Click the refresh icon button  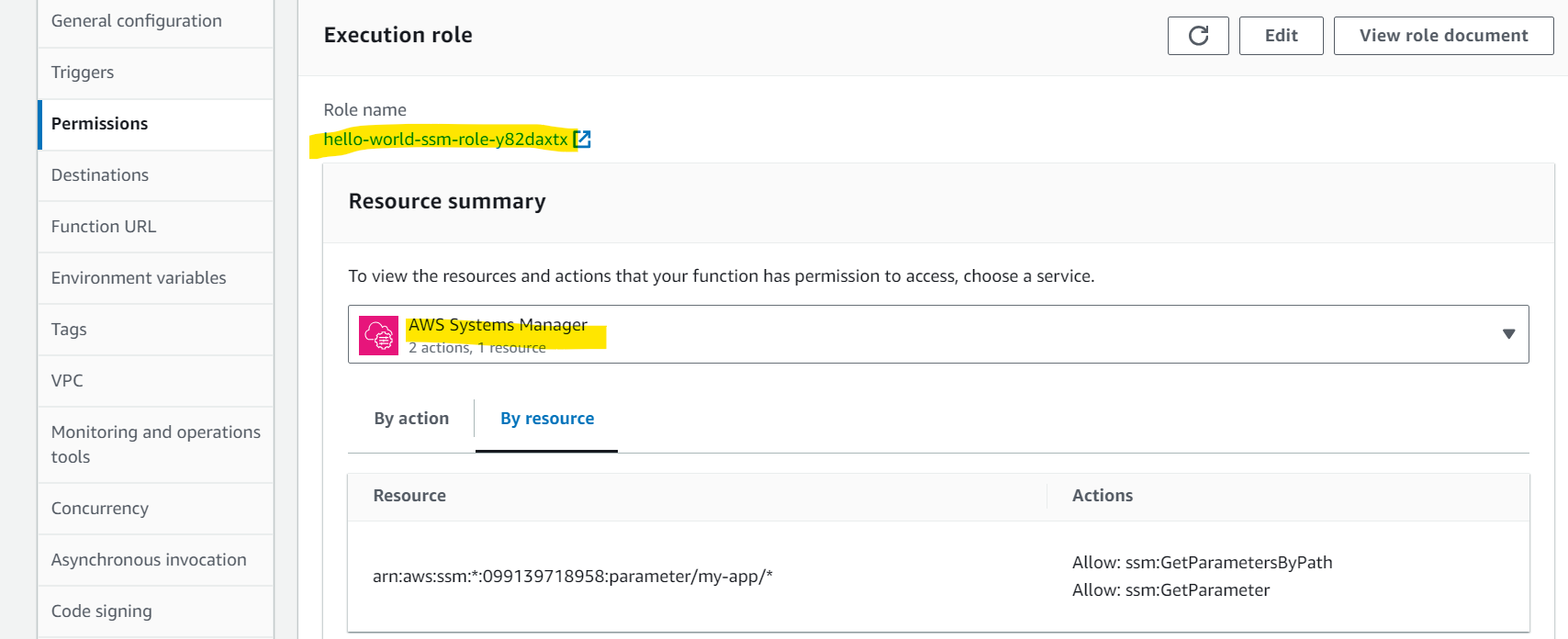pyautogui.click(x=1198, y=36)
